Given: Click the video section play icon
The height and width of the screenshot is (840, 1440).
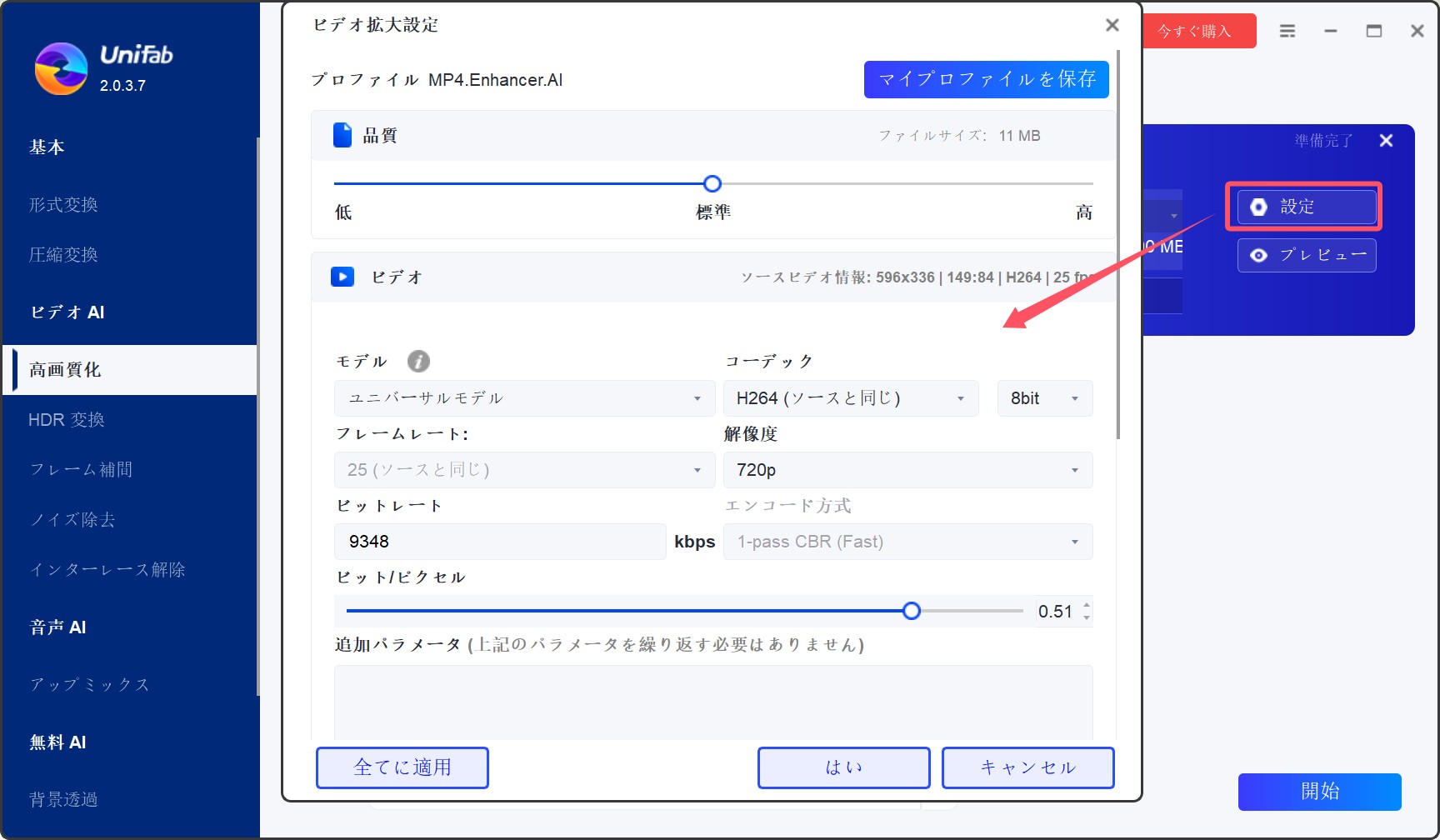Looking at the screenshot, I should point(342,277).
